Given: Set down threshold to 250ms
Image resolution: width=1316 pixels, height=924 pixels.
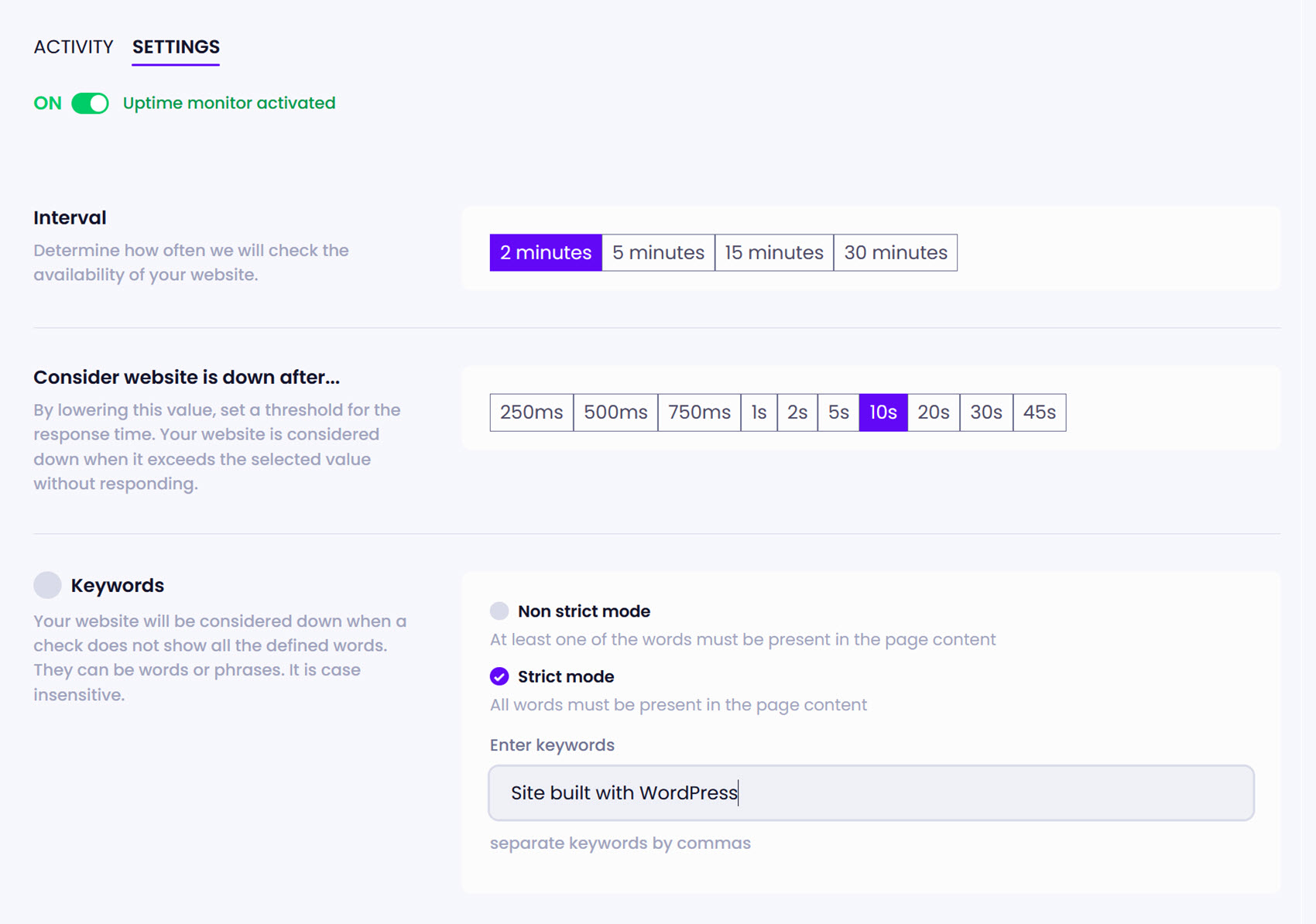Looking at the screenshot, I should (x=531, y=412).
